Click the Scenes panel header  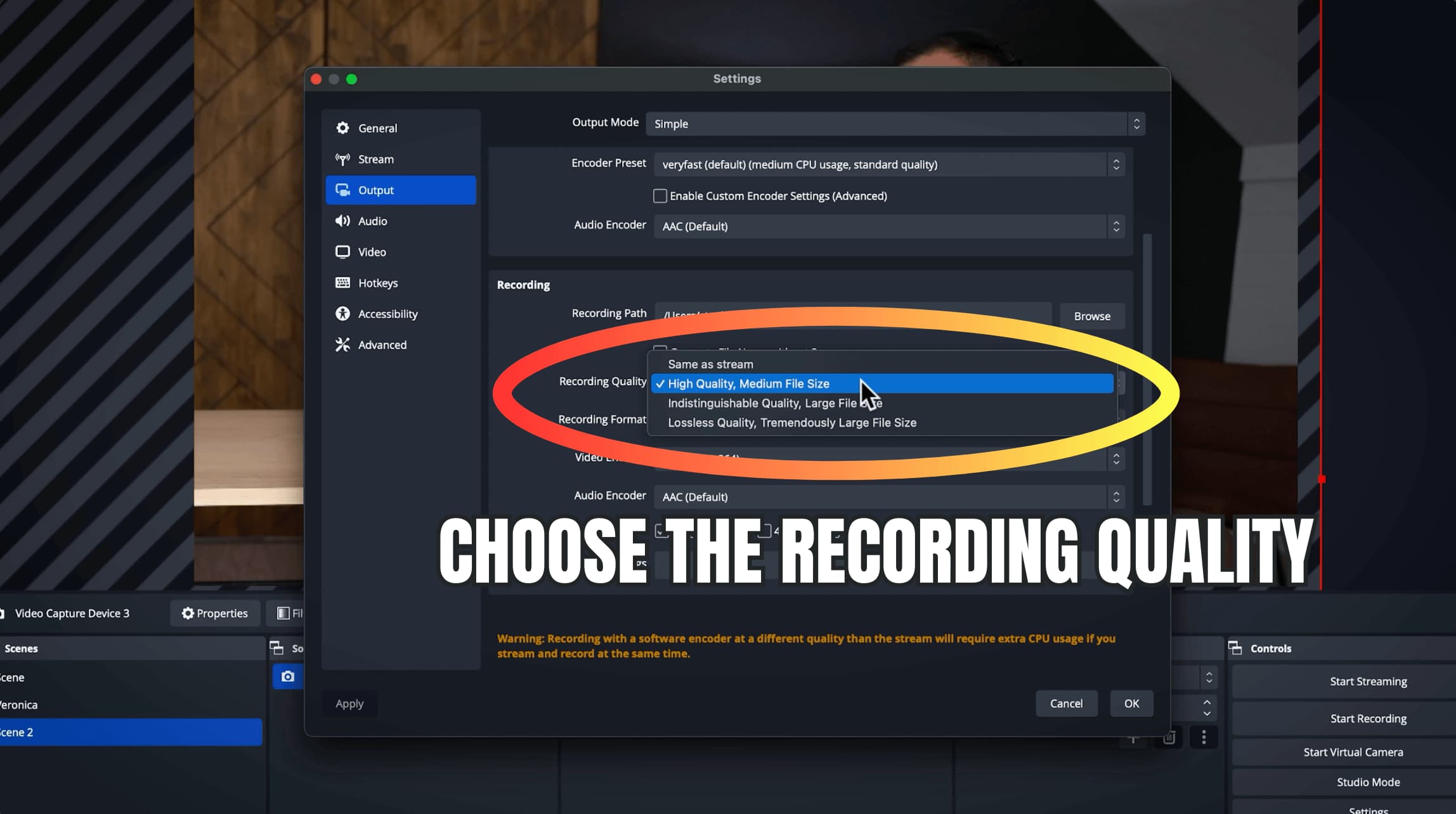[132, 648]
